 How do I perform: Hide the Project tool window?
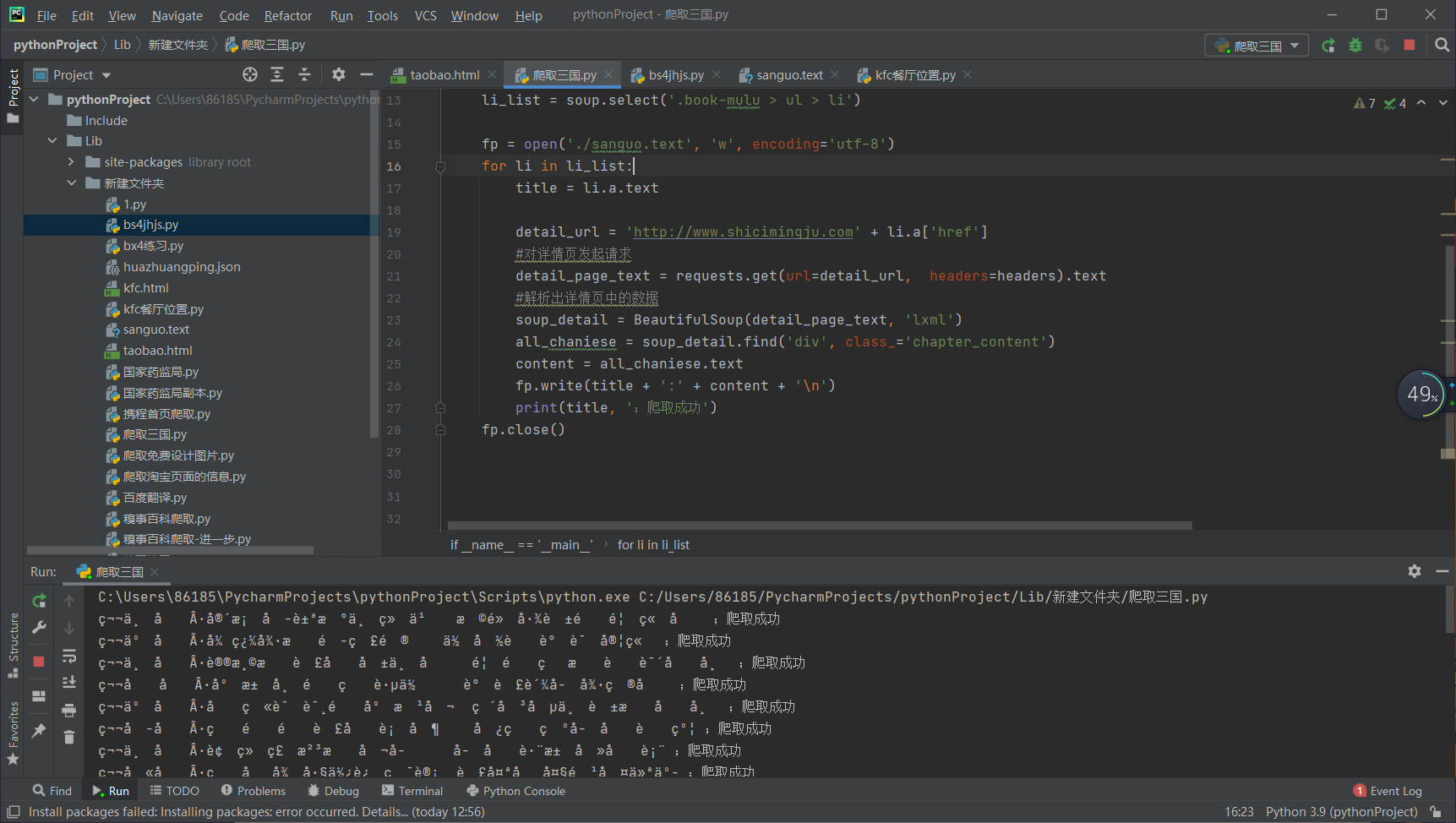point(366,74)
